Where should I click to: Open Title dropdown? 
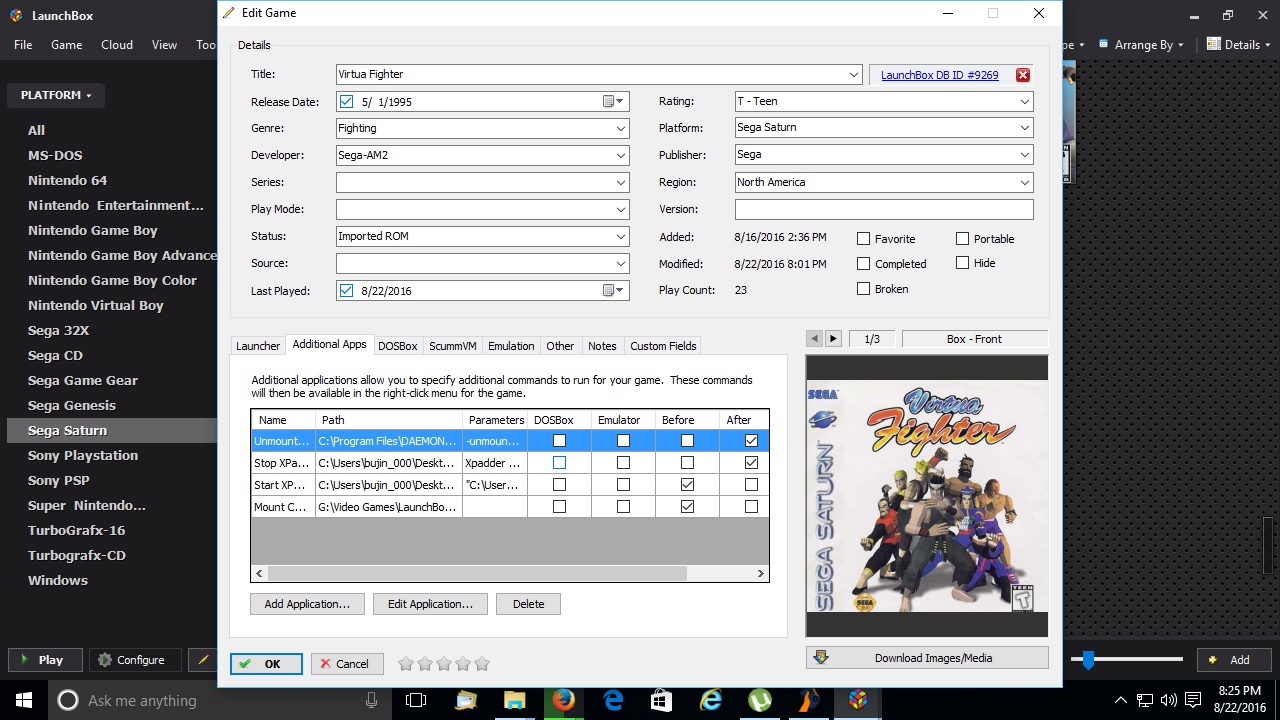pos(853,74)
